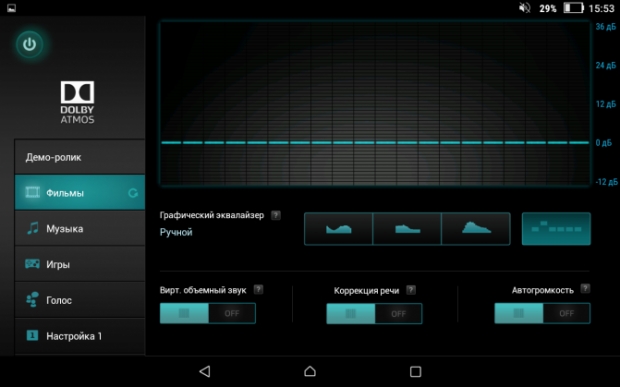Screen dimensions: 620x387
Task: Tap the Android home button
Action: point(310,371)
